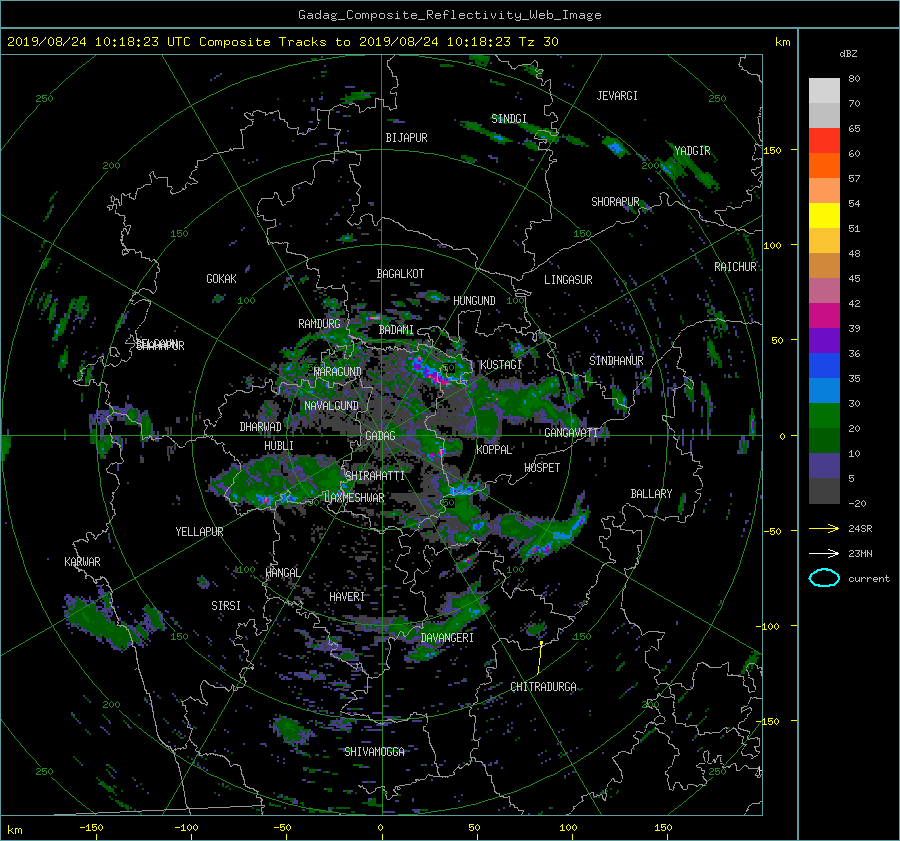Click the orange 60 dBZ legend color

coord(824,166)
